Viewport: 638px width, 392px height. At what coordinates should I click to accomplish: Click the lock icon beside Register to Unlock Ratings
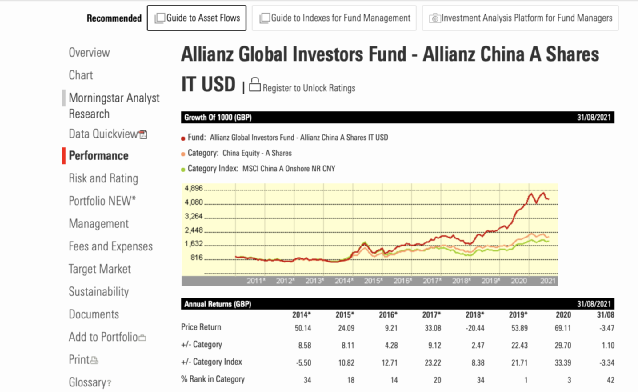[255, 84]
